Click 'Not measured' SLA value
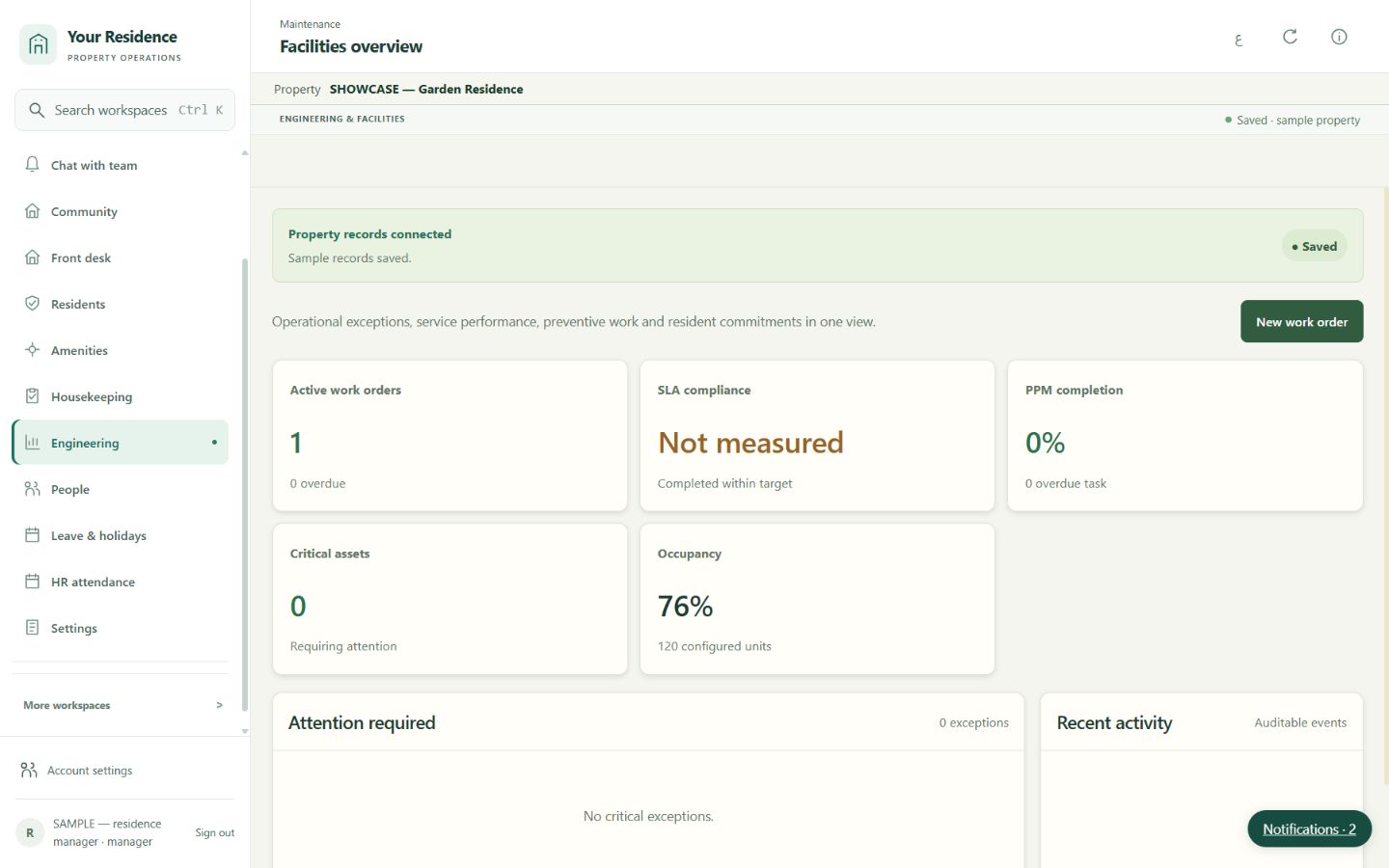Viewport: 1389px width, 868px height. (x=750, y=443)
